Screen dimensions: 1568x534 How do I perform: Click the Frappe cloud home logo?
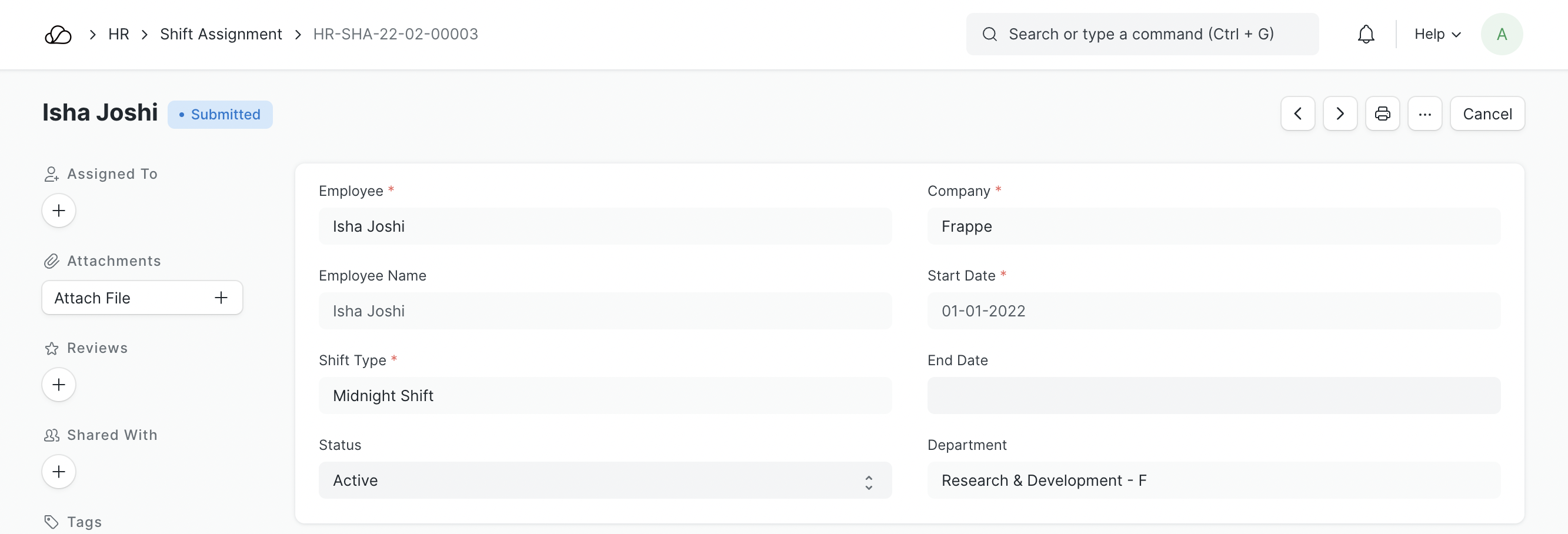click(58, 35)
